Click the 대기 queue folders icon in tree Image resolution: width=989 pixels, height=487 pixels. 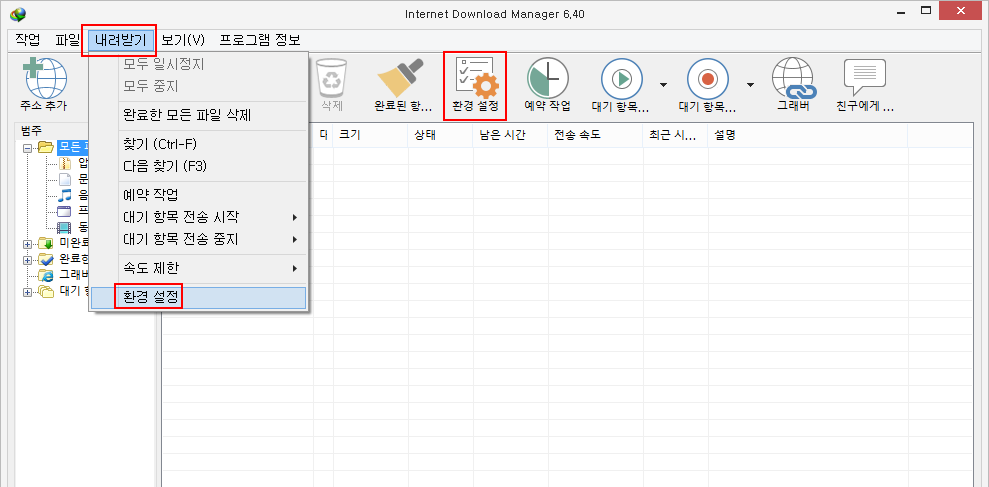pyautogui.click(x=45, y=291)
